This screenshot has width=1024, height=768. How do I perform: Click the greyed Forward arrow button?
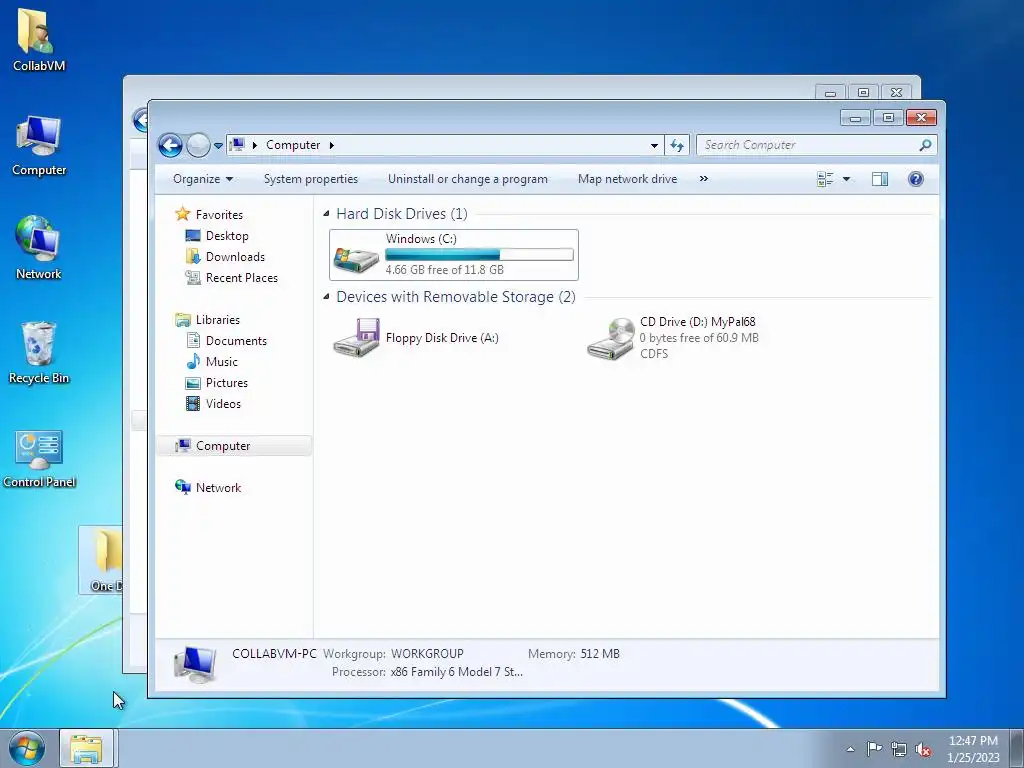point(198,145)
